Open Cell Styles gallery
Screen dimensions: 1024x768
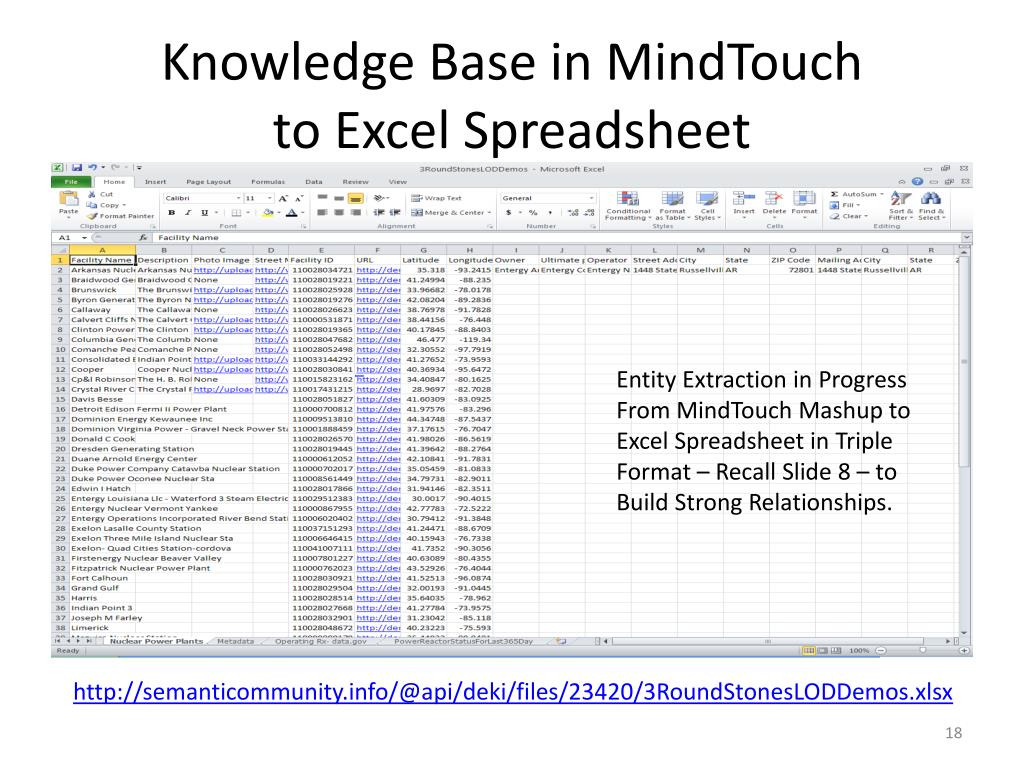tap(707, 206)
